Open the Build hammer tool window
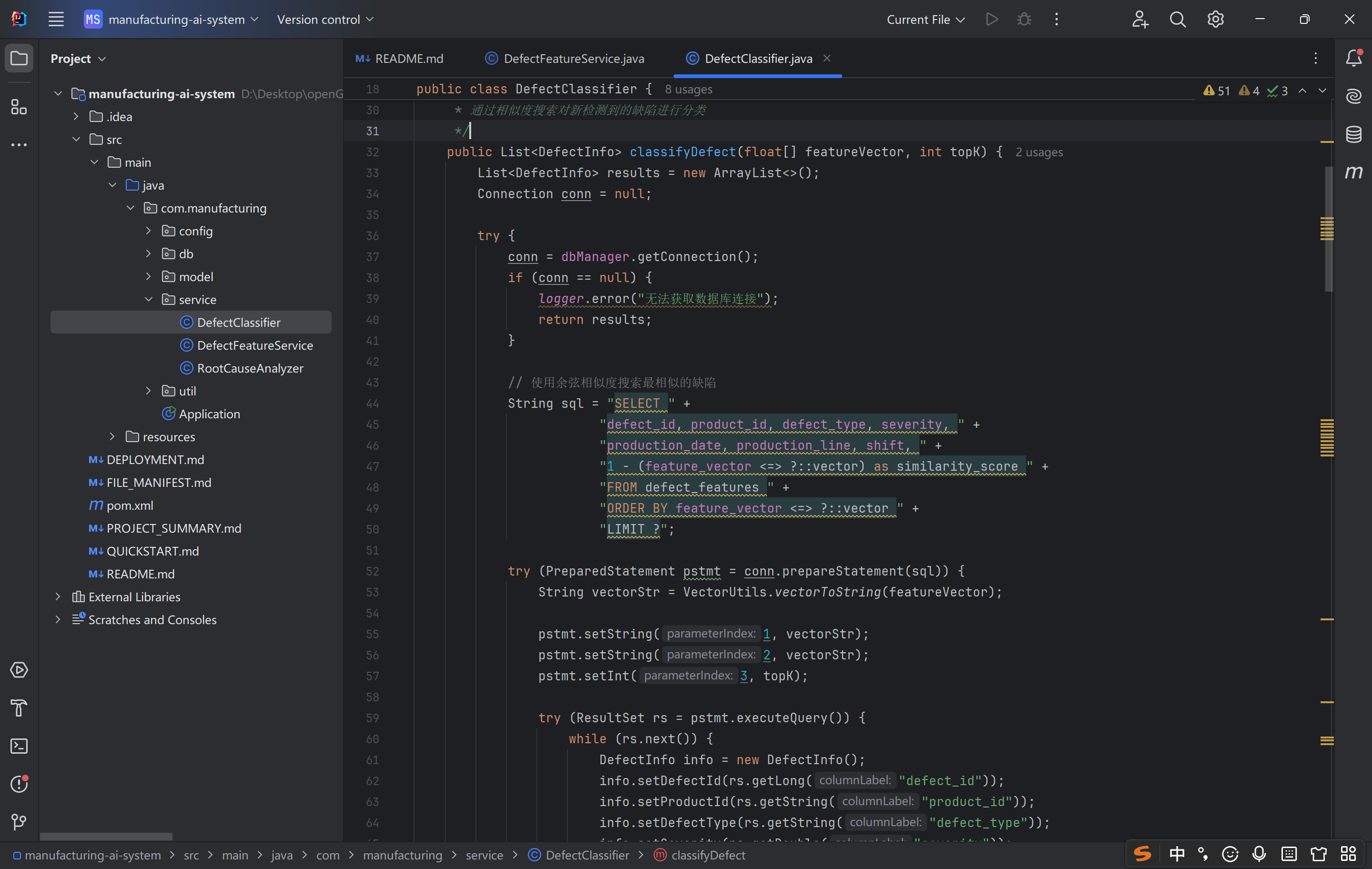The width and height of the screenshot is (1372, 869). tap(19, 708)
